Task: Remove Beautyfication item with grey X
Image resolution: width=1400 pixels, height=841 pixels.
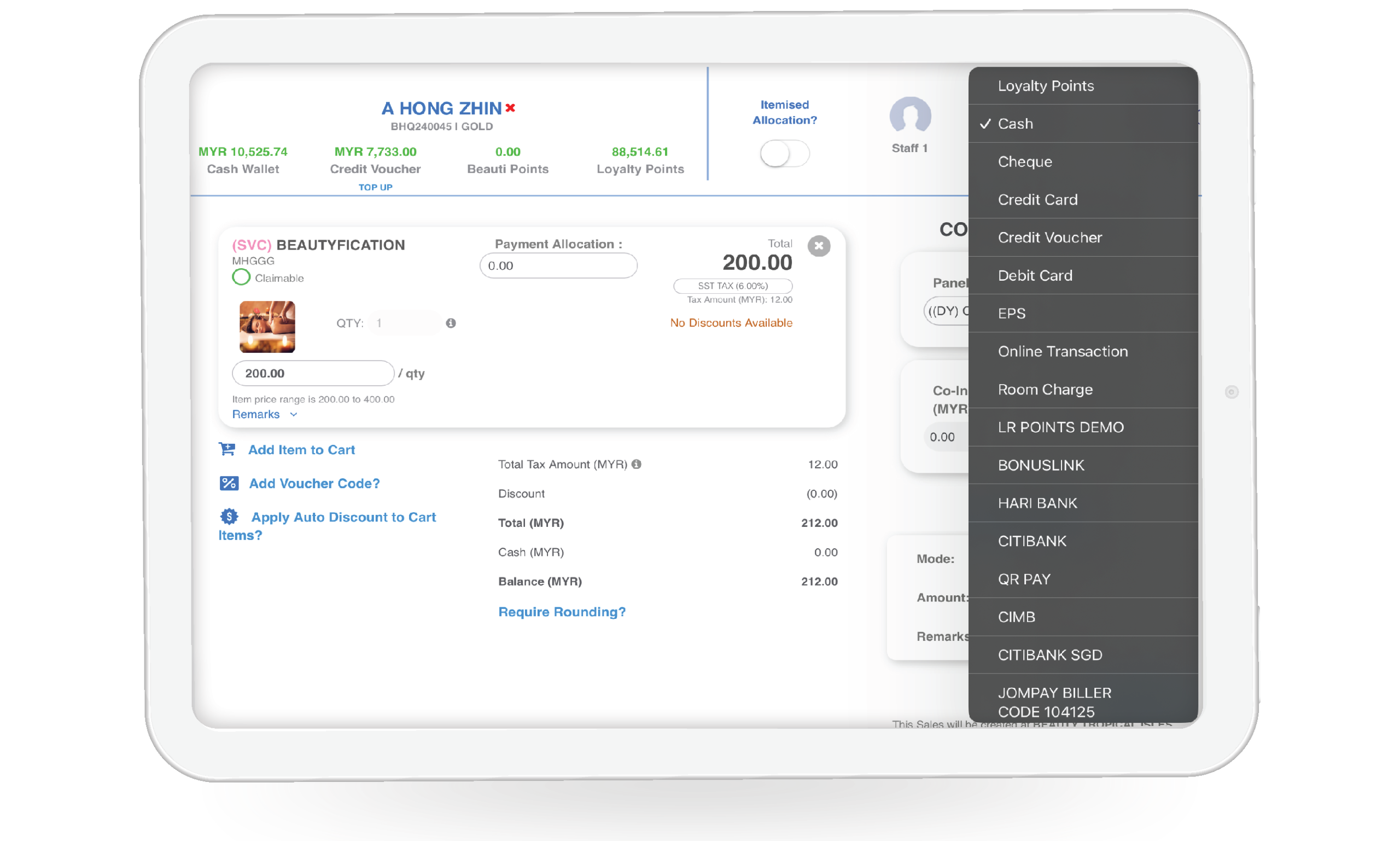Action: point(818,246)
